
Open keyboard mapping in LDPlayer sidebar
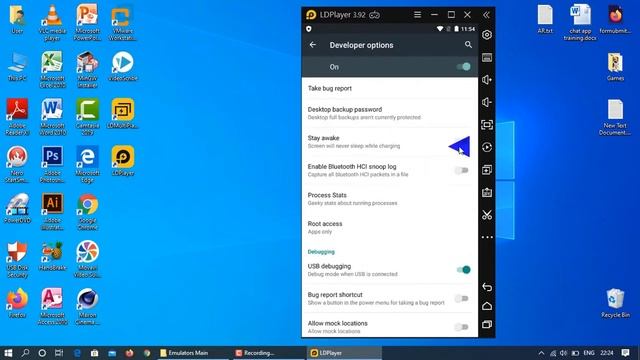[487, 58]
